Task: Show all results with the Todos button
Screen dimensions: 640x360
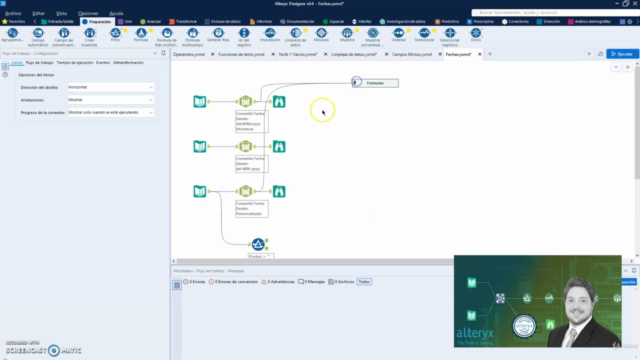Action: point(364,282)
